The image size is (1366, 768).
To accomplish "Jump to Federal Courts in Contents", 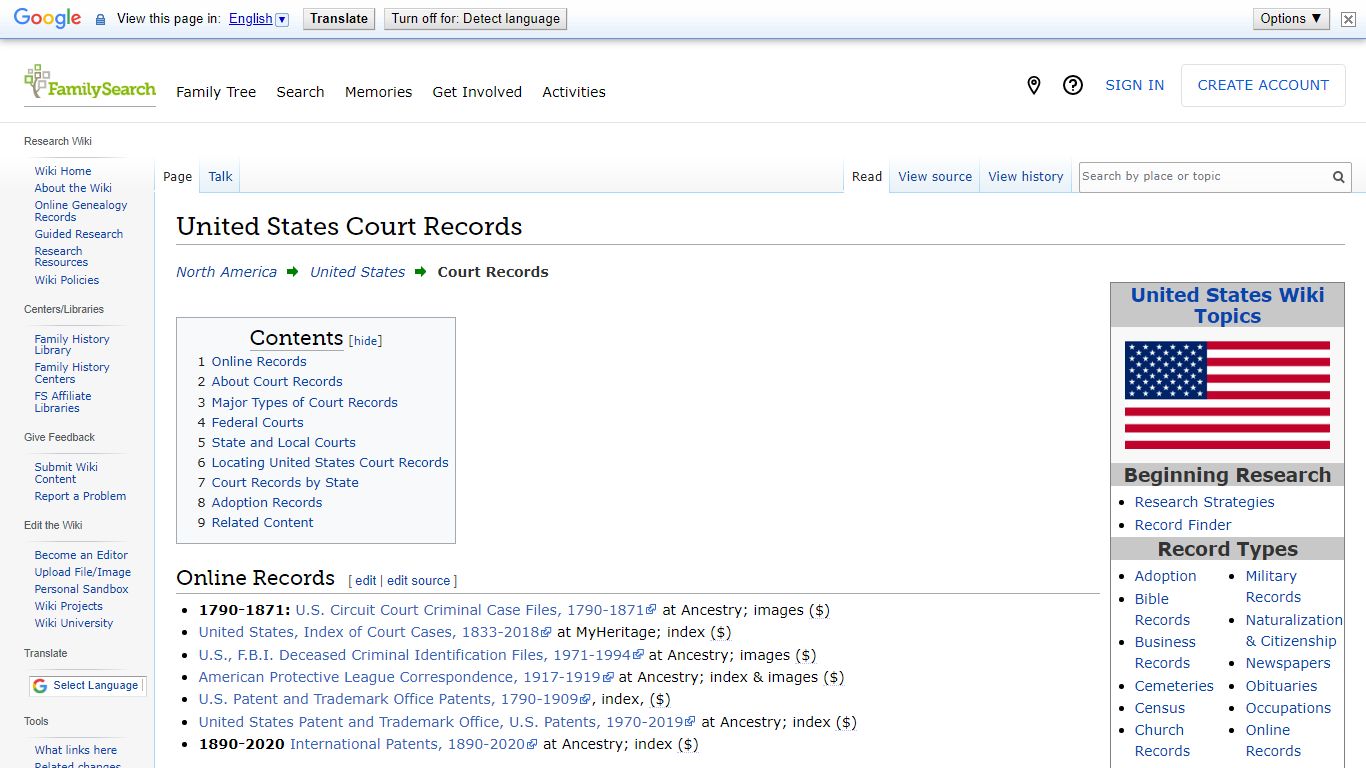I will [x=257, y=422].
